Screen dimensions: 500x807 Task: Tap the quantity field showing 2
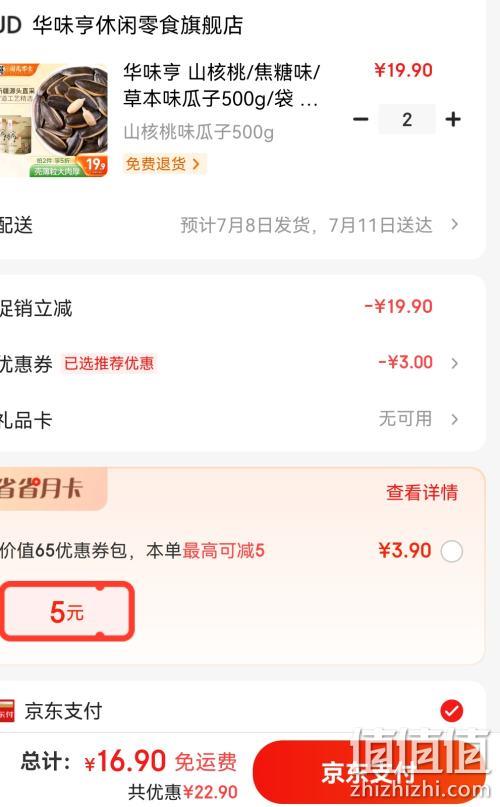click(407, 119)
